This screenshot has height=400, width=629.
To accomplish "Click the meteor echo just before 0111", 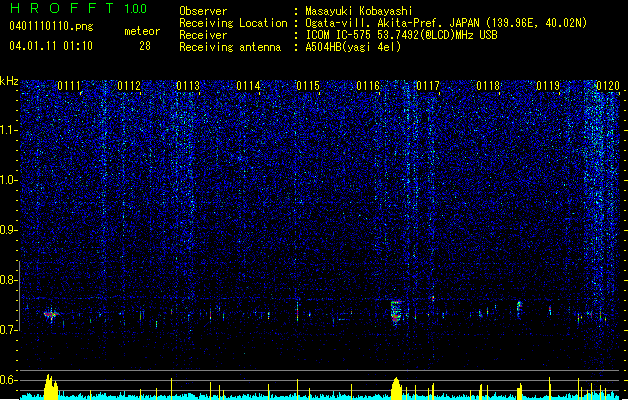I will tap(51, 315).
